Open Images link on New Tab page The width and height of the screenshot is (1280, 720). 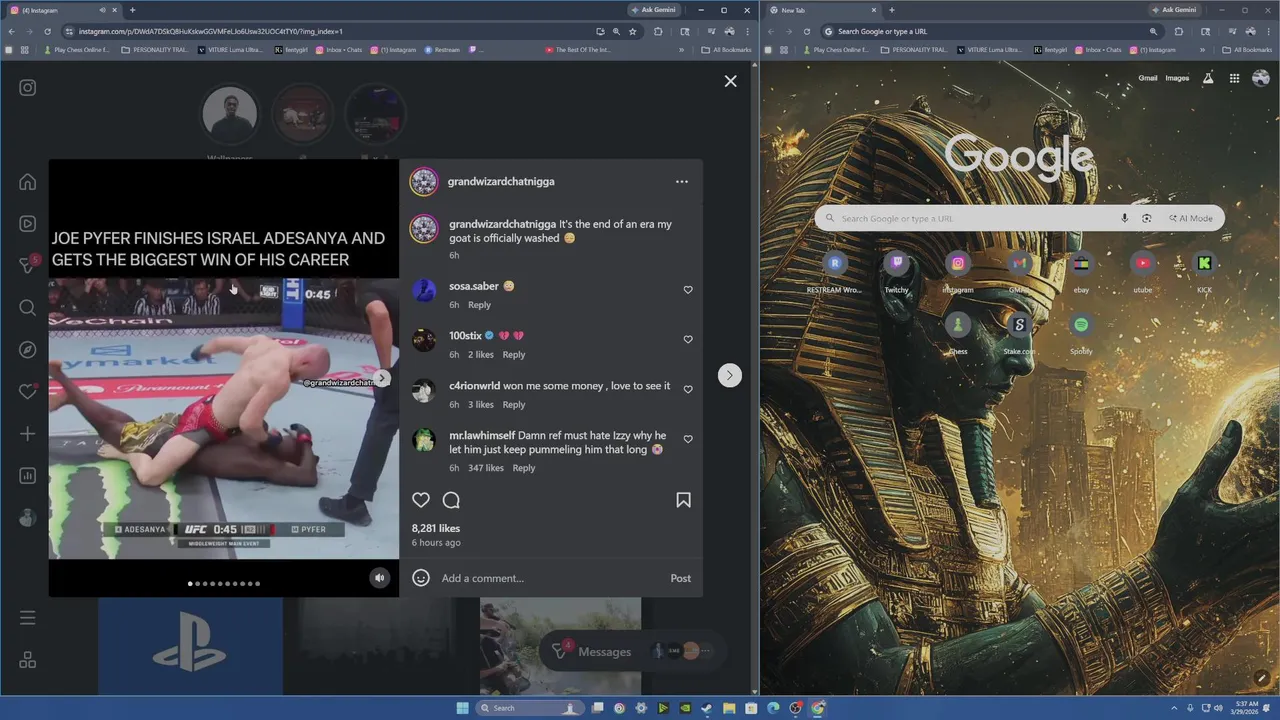(x=1177, y=78)
